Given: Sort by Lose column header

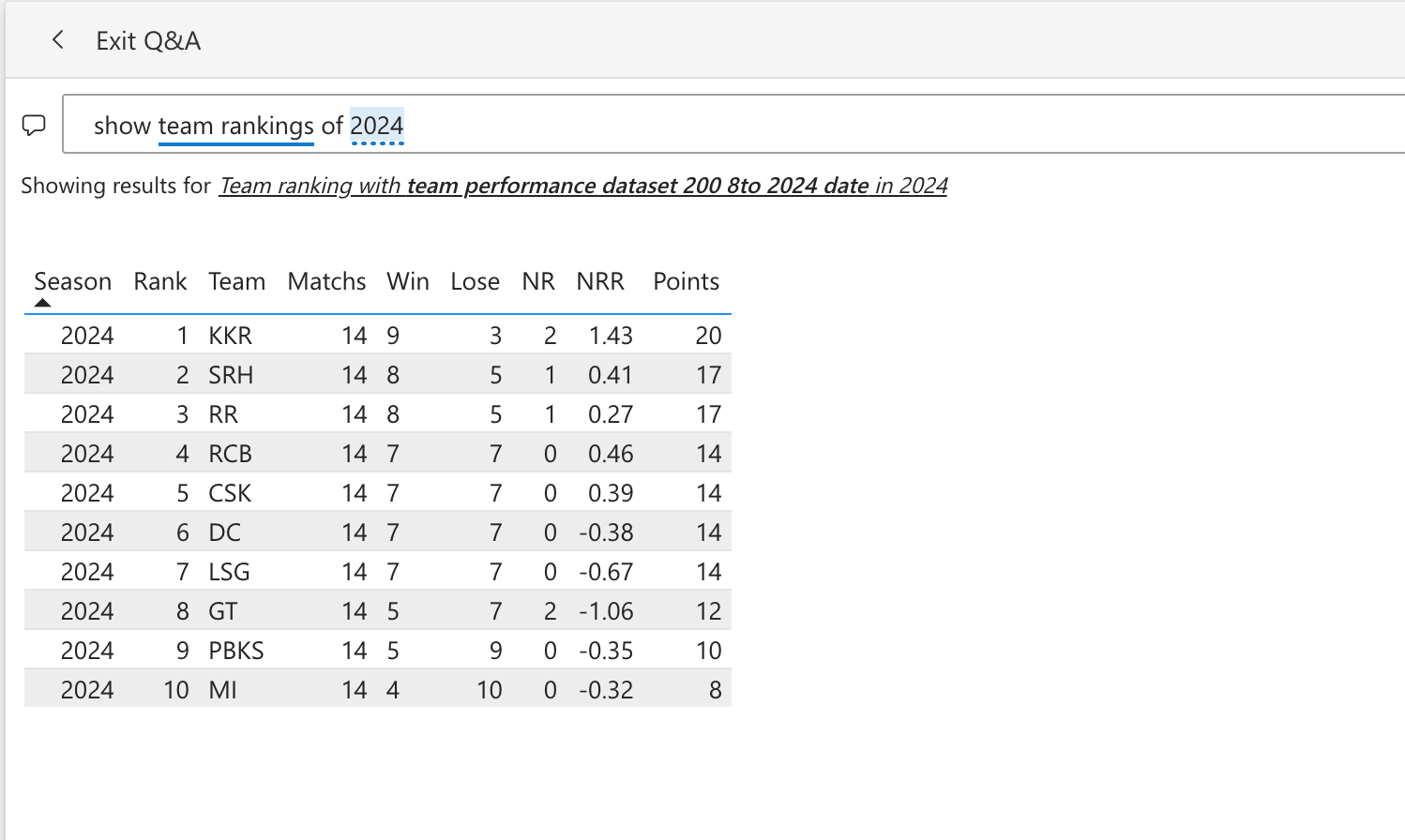Looking at the screenshot, I should point(475,281).
